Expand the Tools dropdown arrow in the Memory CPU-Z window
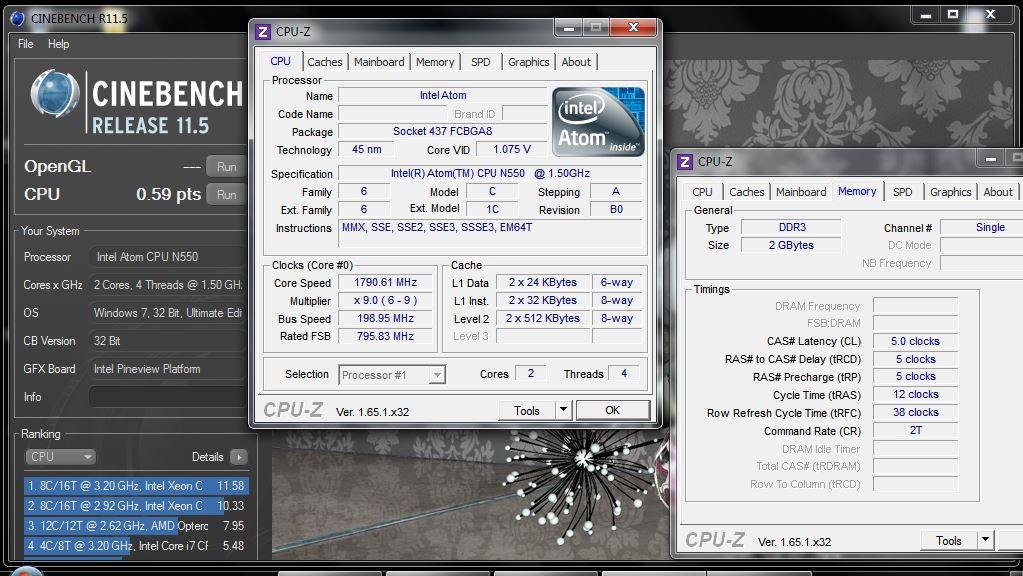 (x=986, y=541)
